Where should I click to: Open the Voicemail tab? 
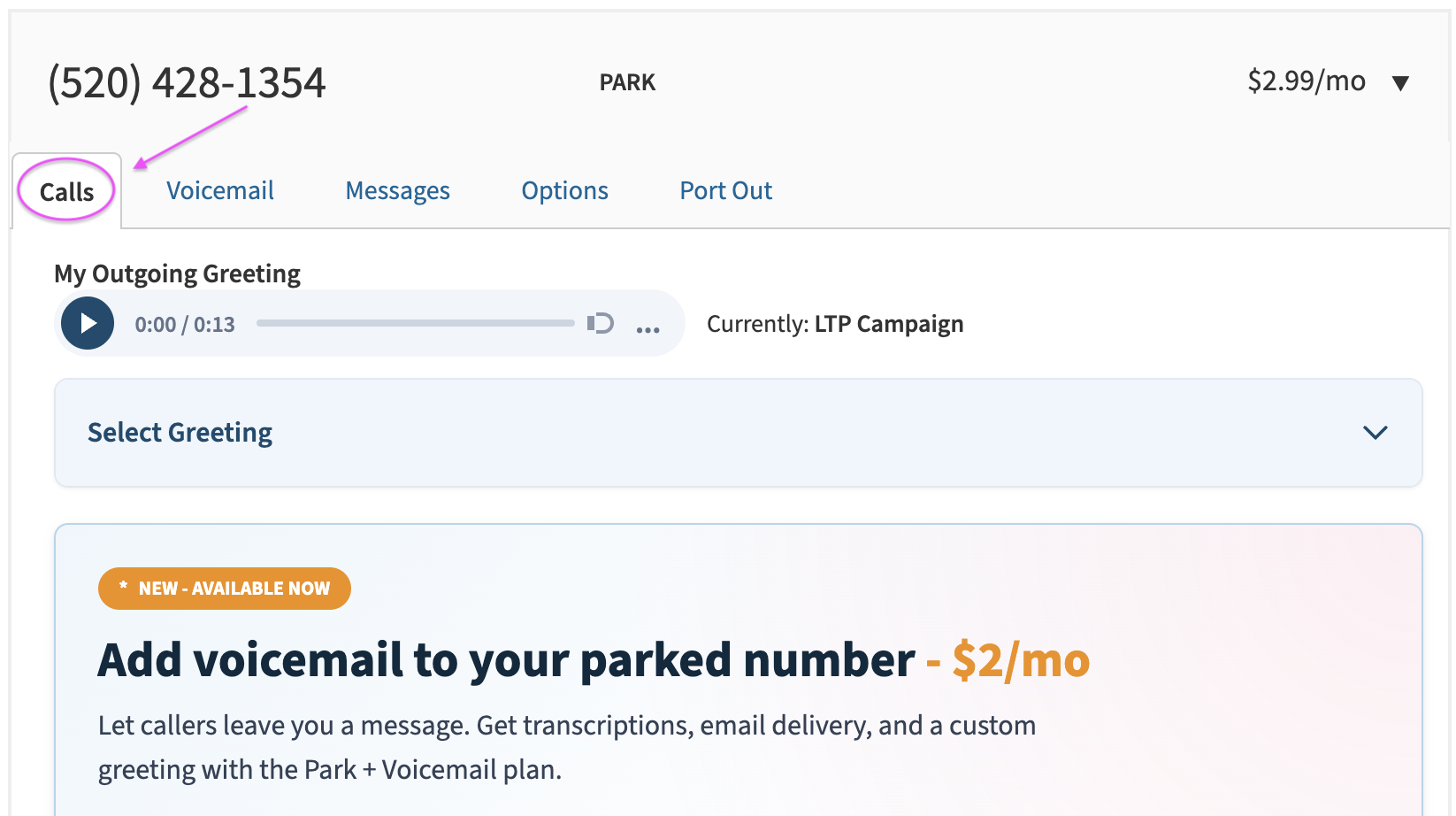(220, 190)
